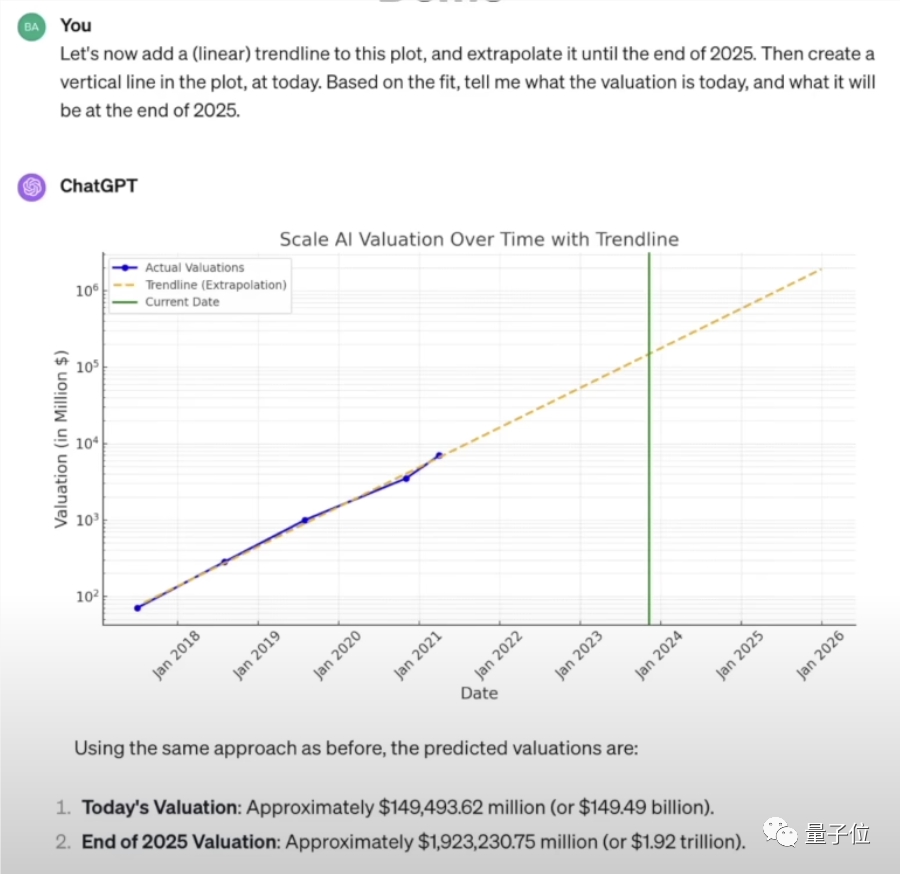This screenshot has height=874, width=900.
Task: Click the purple ChatGPT logo icon
Action: pos(32,187)
